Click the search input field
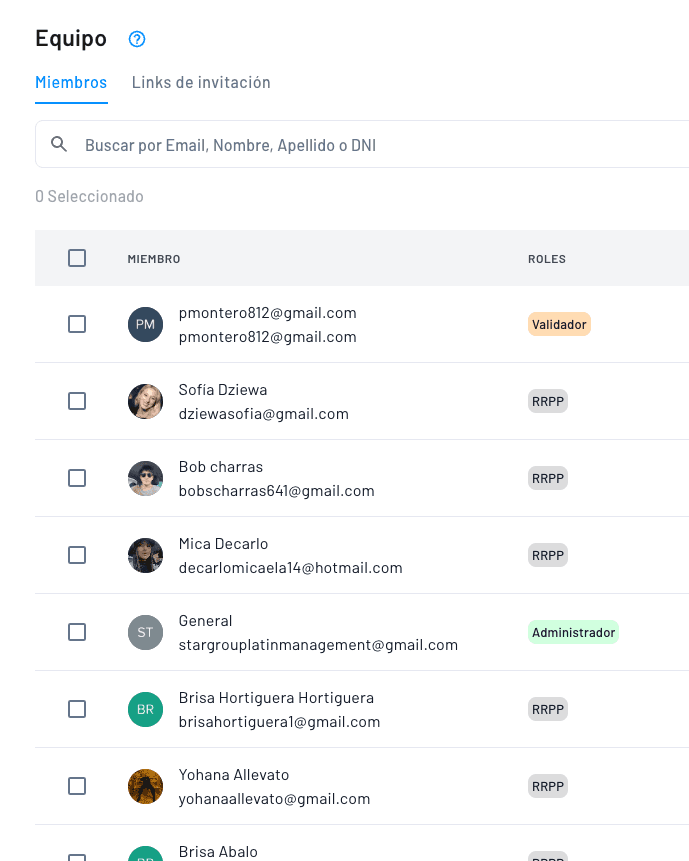Viewport: 689px width, 861px height. pos(300,144)
